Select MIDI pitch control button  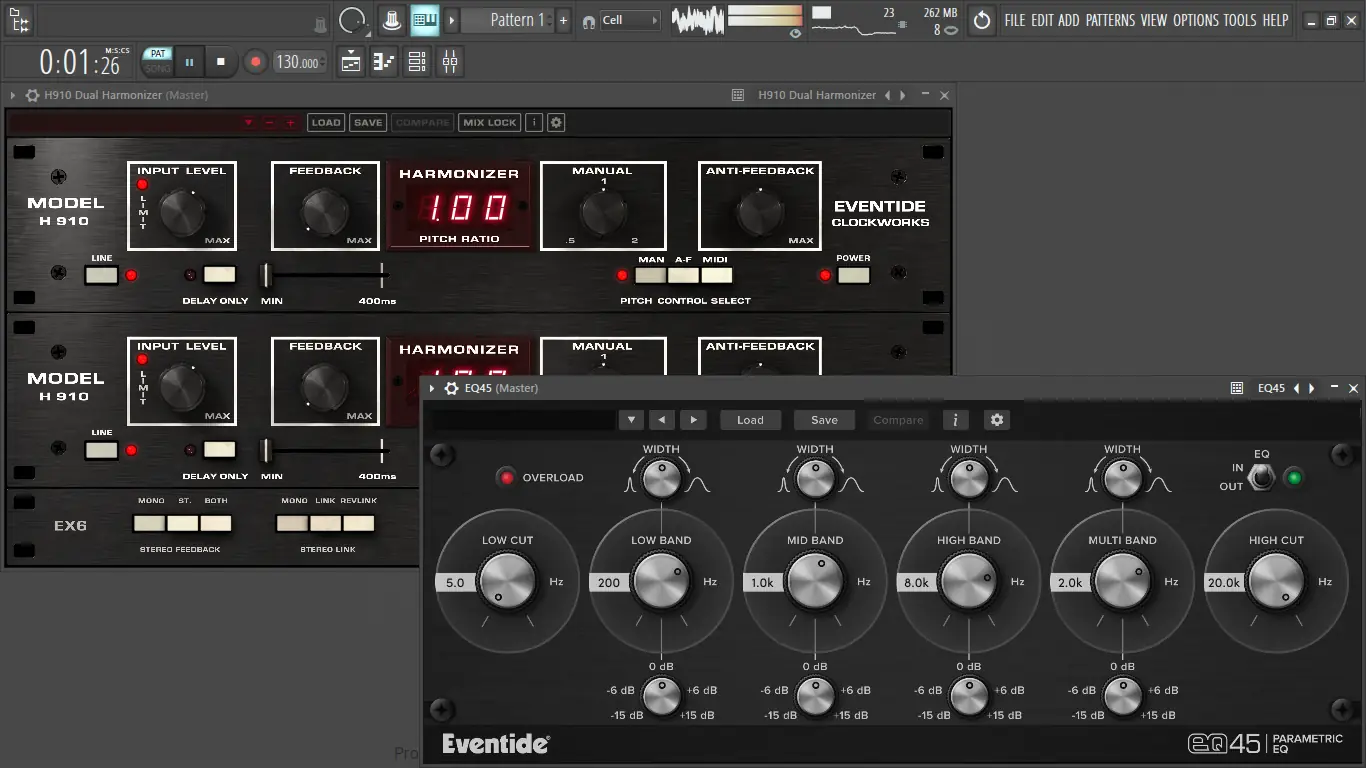click(x=716, y=276)
